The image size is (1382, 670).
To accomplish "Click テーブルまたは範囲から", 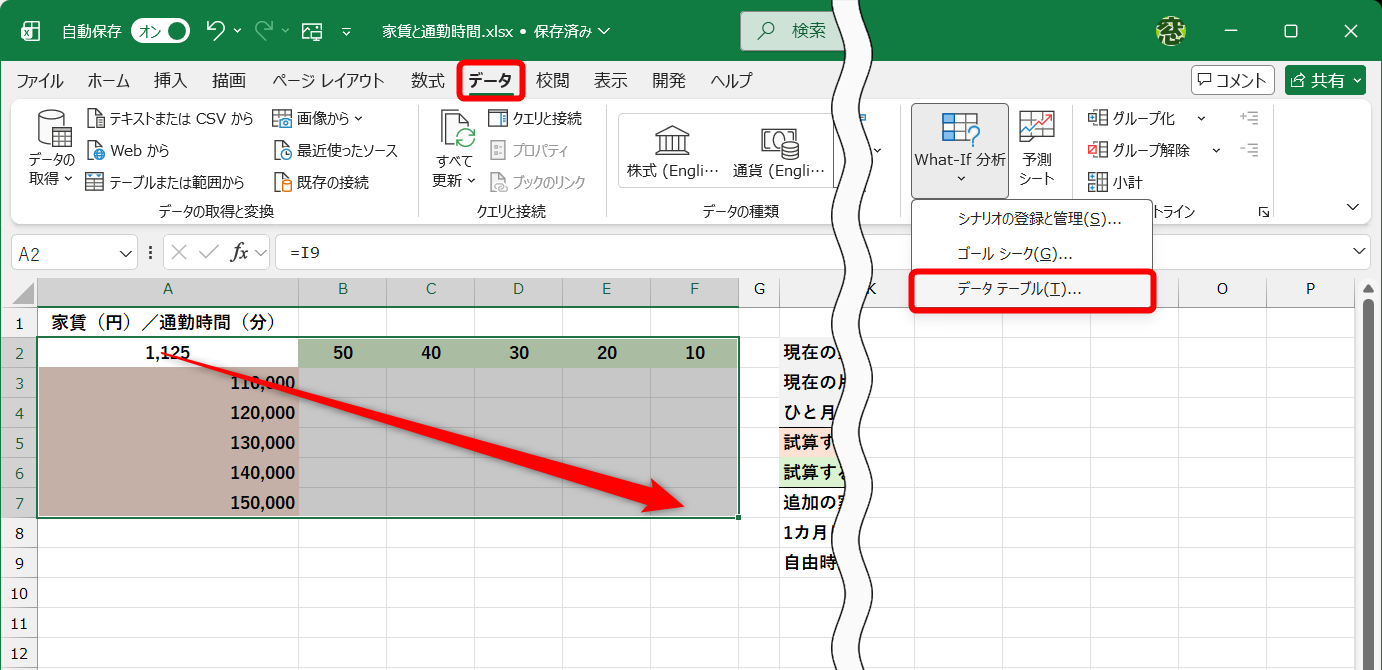I will (x=166, y=182).
